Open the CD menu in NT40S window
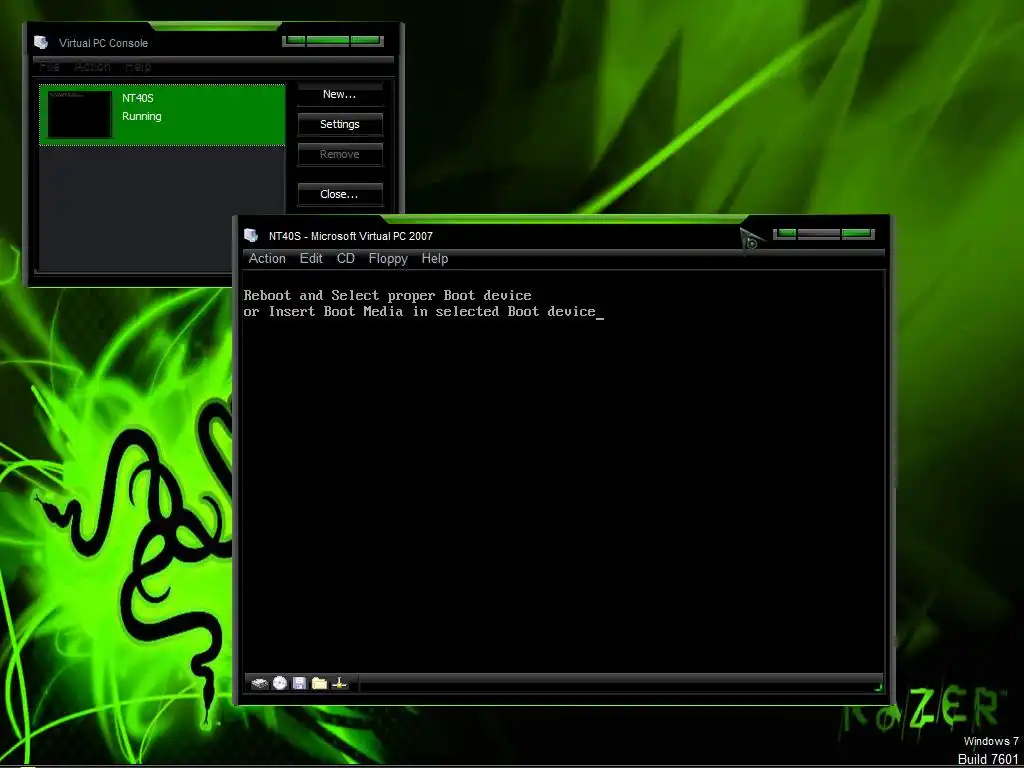 345,259
